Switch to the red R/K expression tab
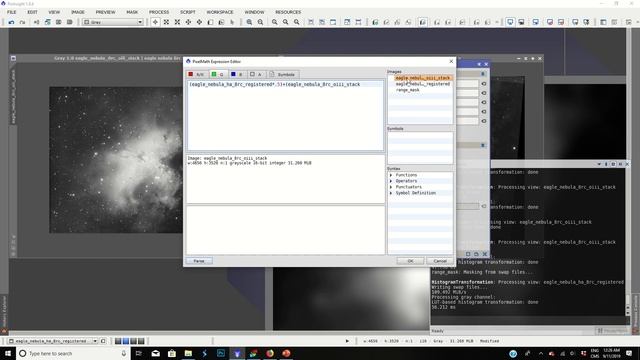Screen dimensions: 640x360 click(196, 74)
